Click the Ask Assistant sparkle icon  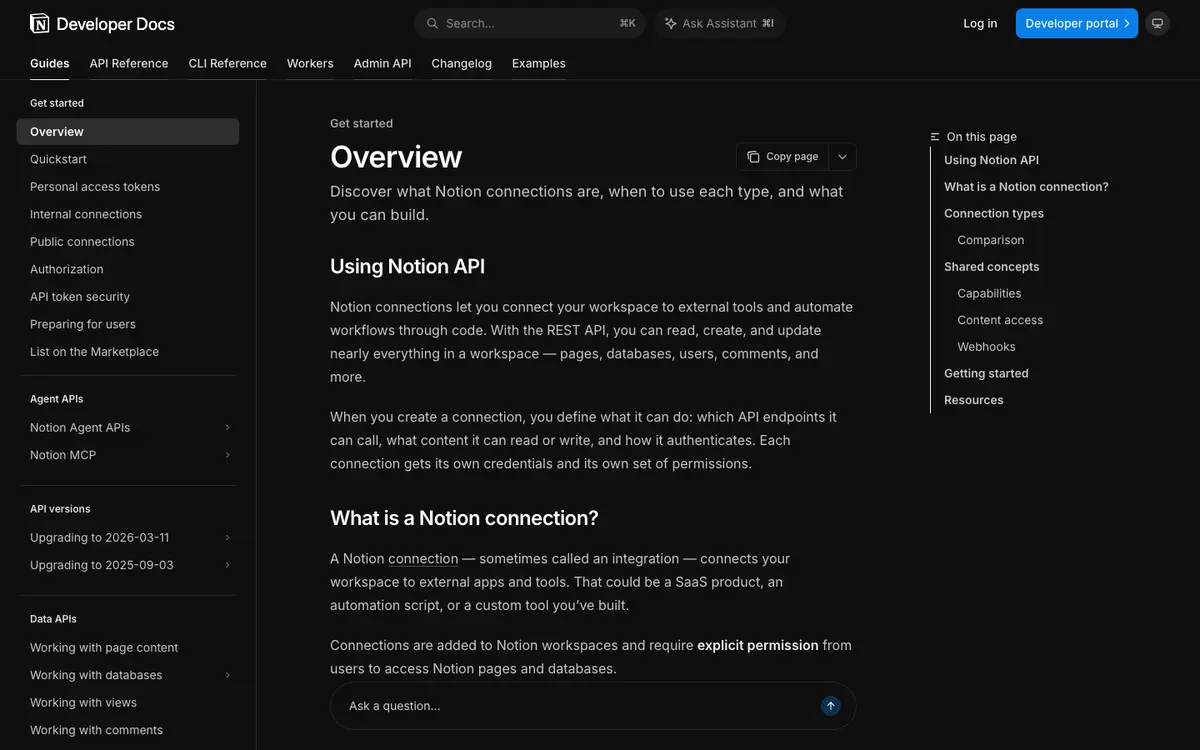[670, 23]
